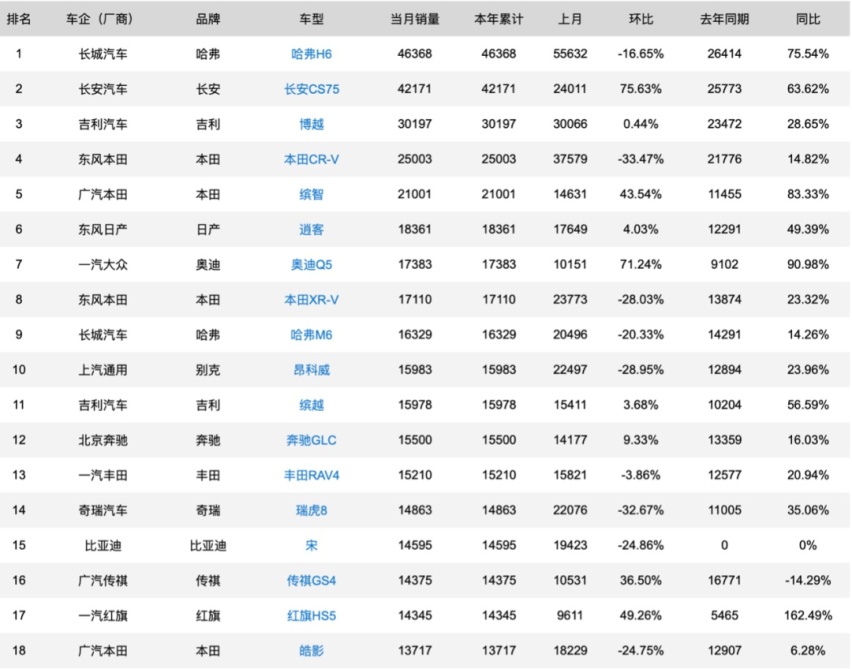Viewport: 852px width, 669px height.
Task: Click the 上月 column header
Action: point(570,19)
